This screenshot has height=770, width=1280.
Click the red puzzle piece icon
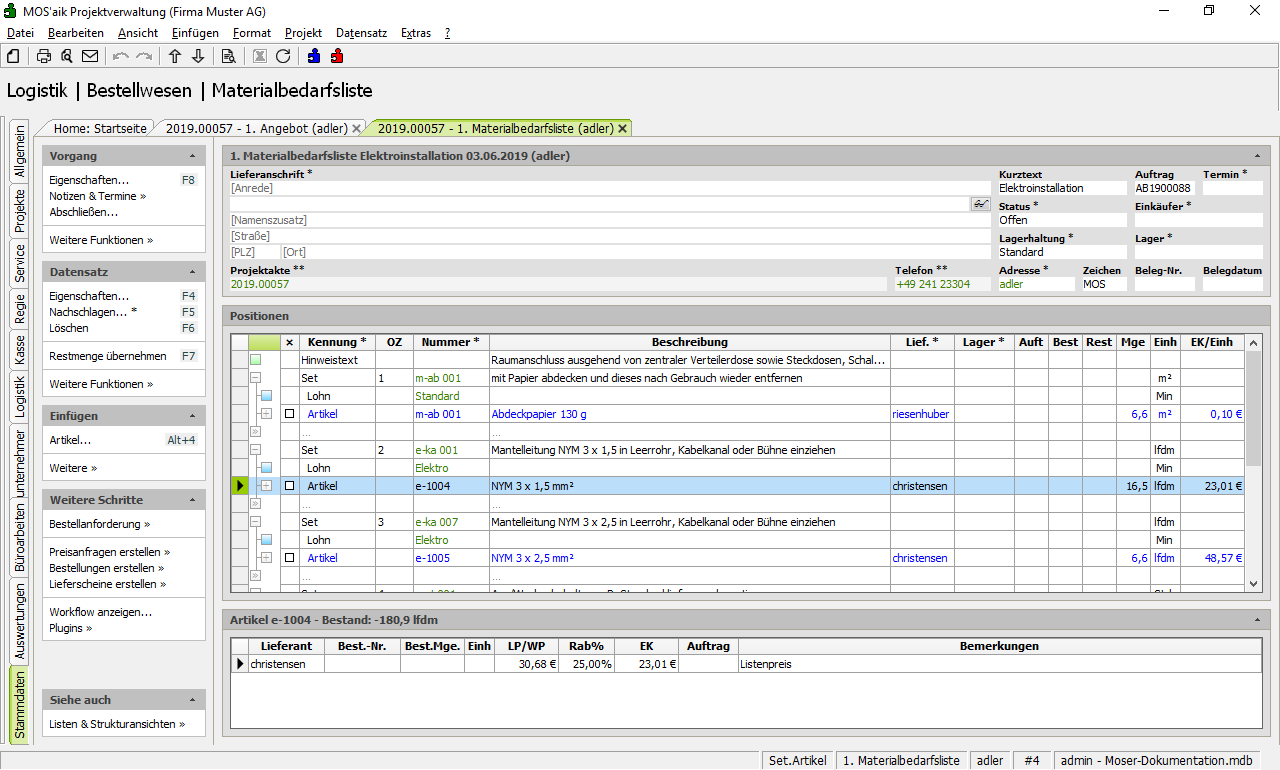pyautogui.click(x=337, y=56)
